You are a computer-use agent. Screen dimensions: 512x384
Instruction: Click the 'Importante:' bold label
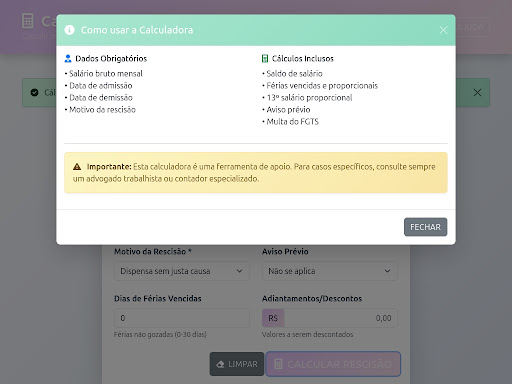[109, 166]
